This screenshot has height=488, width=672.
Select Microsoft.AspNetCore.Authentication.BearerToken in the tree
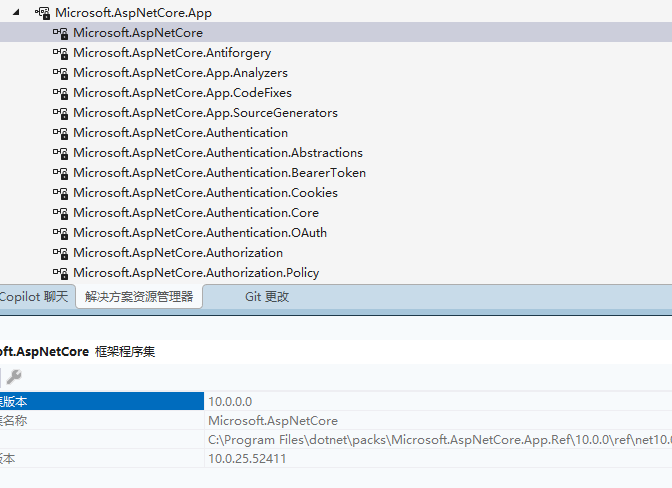pos(219,173)
